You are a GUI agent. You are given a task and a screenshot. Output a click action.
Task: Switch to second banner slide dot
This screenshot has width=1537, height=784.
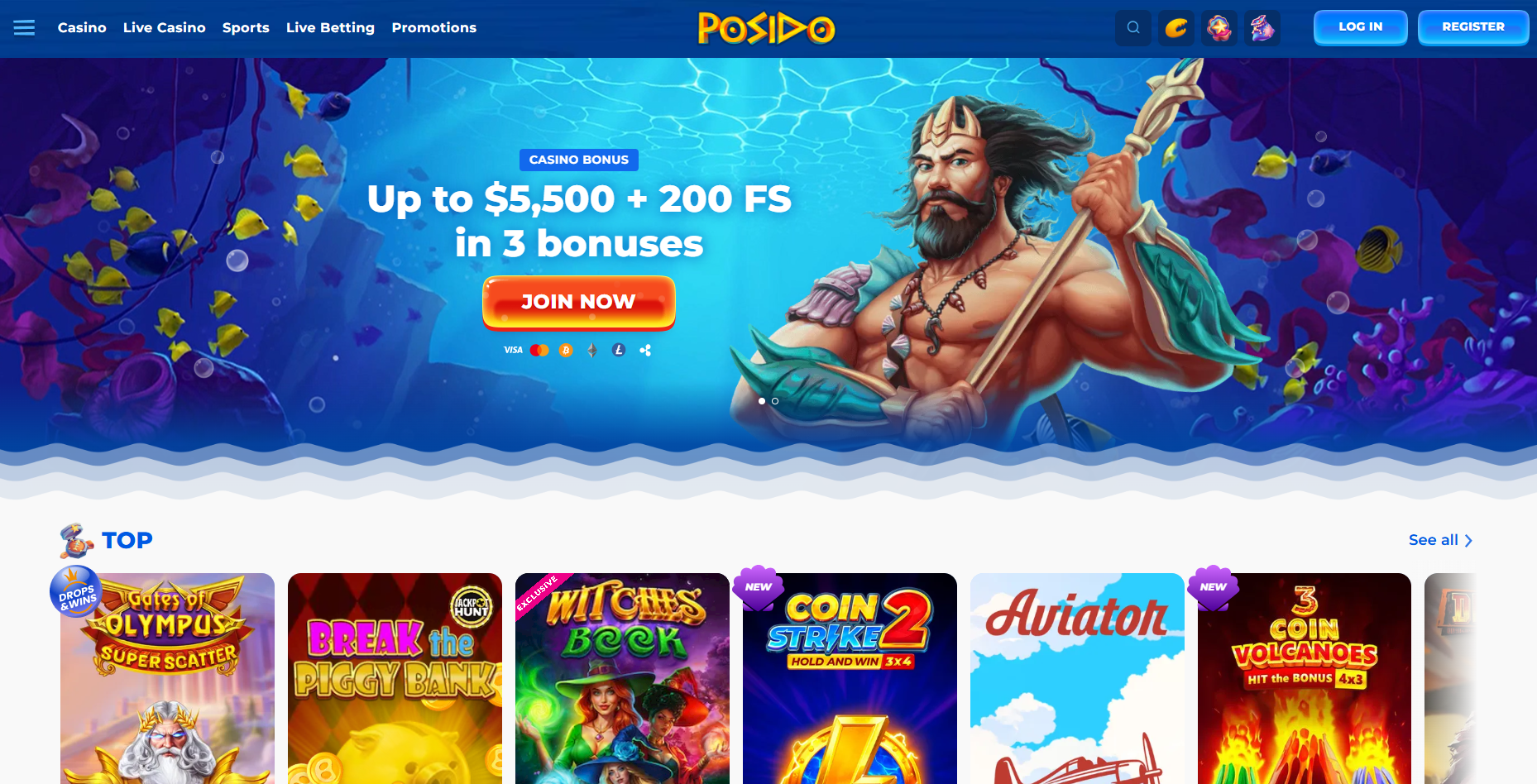pos(775,401)
